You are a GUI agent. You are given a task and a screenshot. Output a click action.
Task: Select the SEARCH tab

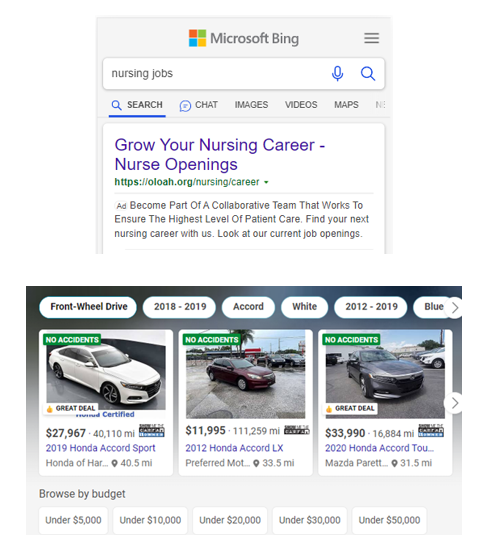[x=137, y=105]
